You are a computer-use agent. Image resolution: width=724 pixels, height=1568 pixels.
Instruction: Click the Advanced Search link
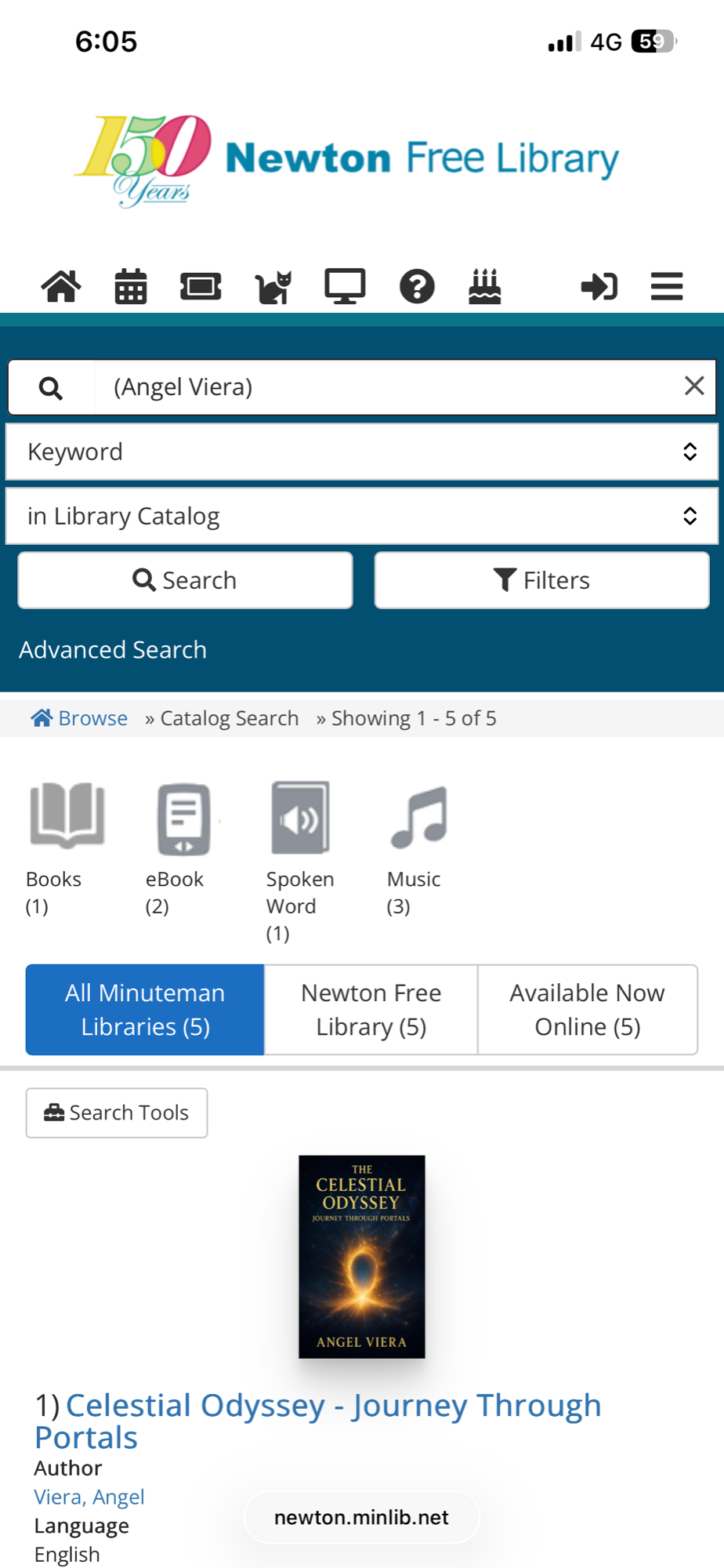113,650
